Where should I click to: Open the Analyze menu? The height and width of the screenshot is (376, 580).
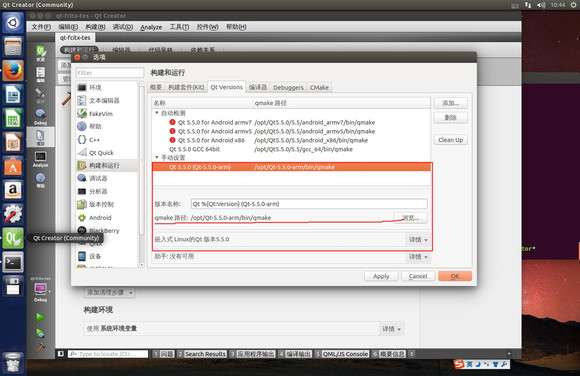151,27
